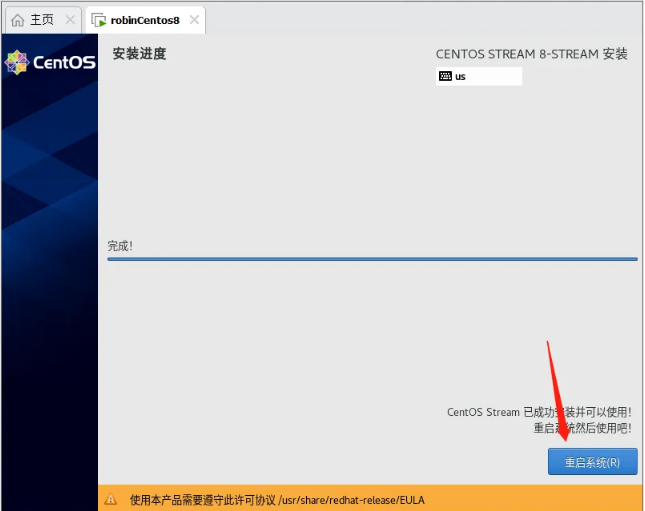Close the robinCentos8 tab
Viewport: 645px width, 511px height.
click(x=194, y=20)
